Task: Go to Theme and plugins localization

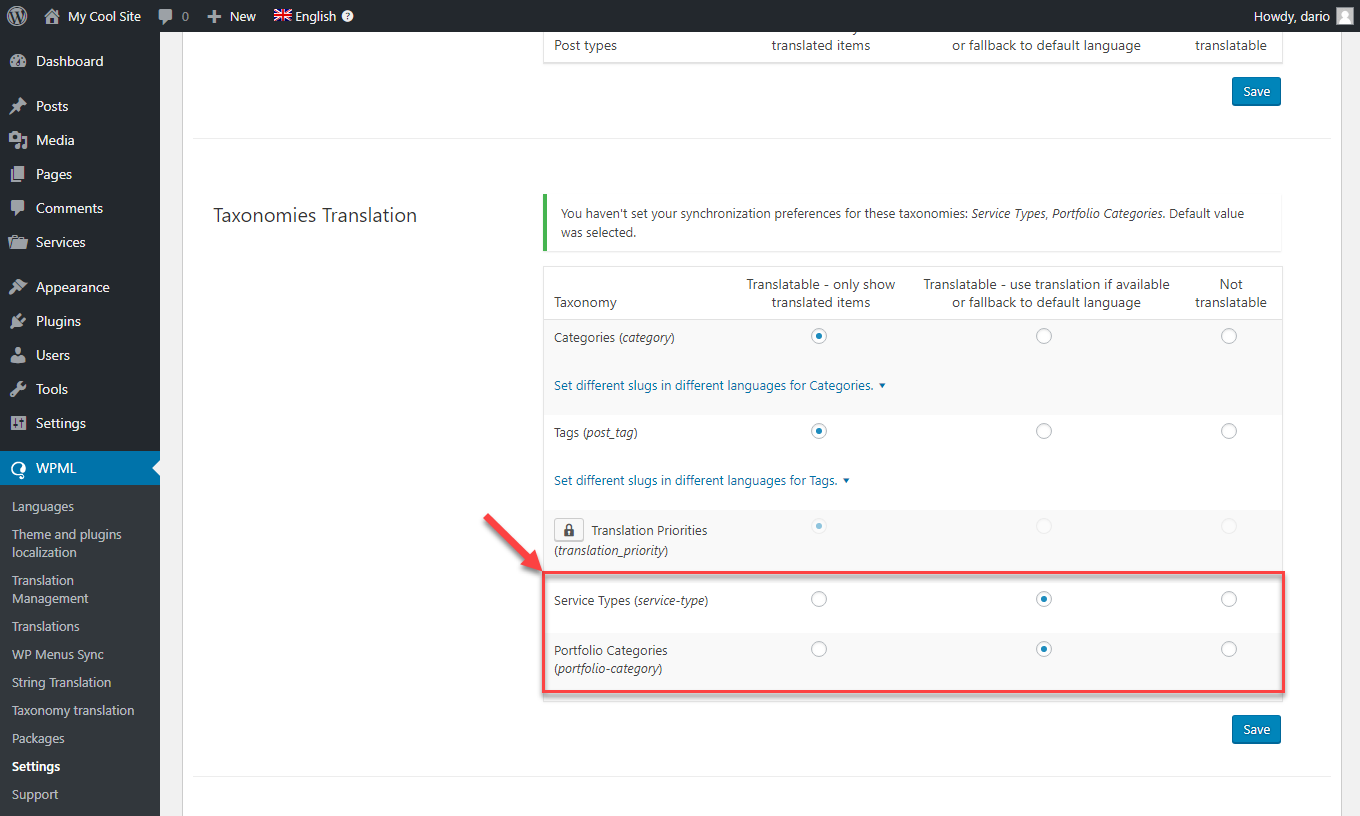Action: pos(67,543)
